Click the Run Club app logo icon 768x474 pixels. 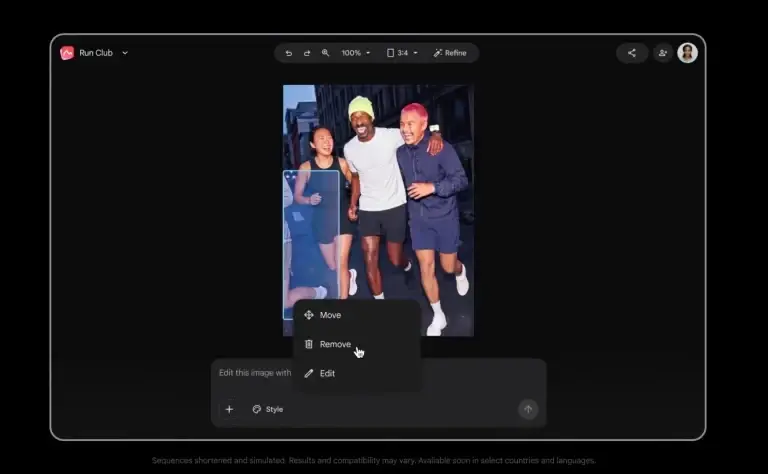click(67, 53)
